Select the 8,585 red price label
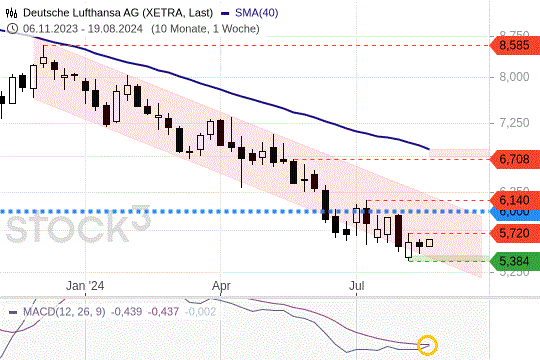This screenshot has height=360, width=540. (514, 45)
